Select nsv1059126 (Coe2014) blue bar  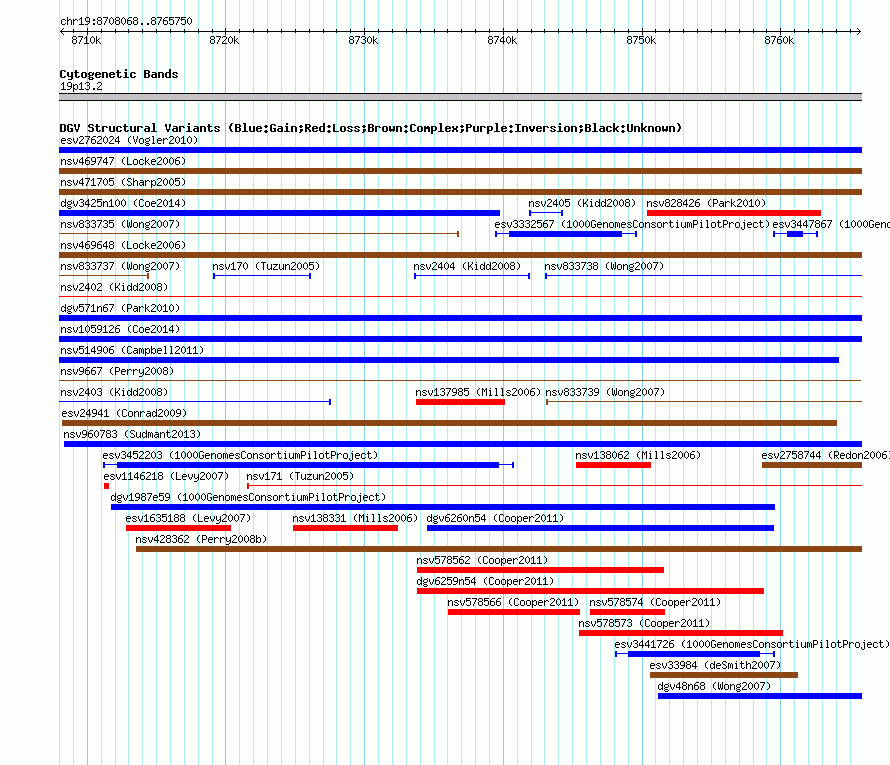[x=460, y=339]
